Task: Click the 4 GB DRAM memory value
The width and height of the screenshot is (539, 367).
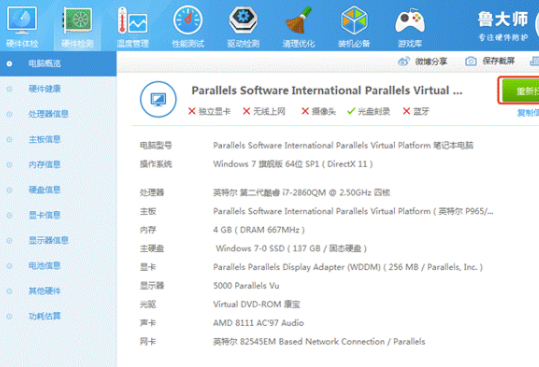Action: [x=259, y=230]
